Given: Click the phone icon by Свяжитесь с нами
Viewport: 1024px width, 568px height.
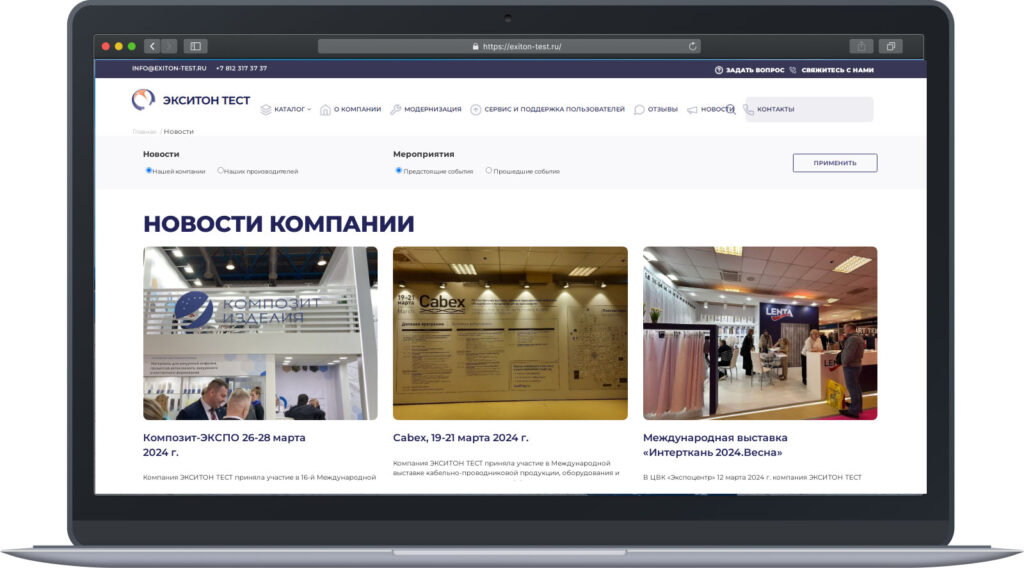Looking at the screenshot, I should (793, 70).
